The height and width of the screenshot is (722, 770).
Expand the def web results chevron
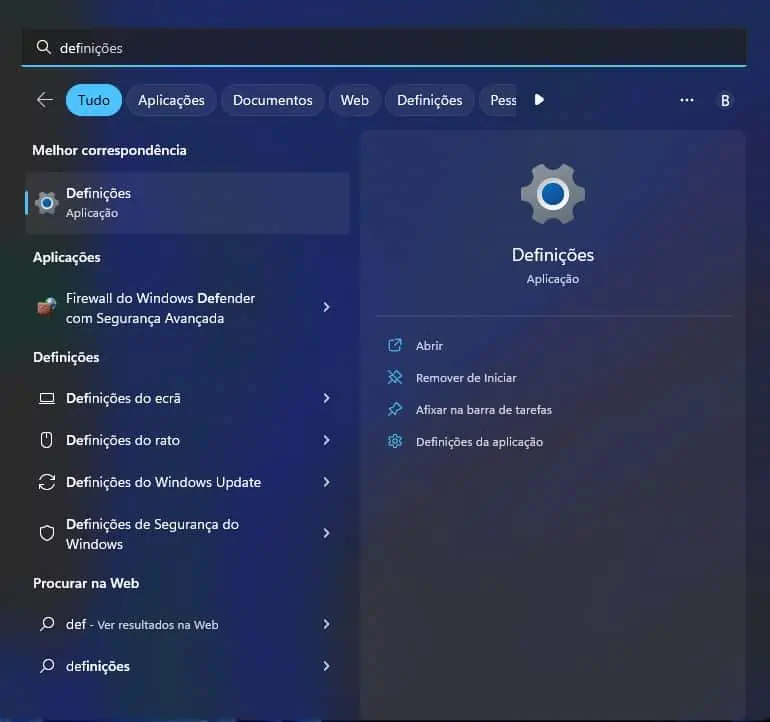pyautogui.click(x=326, y=624)
